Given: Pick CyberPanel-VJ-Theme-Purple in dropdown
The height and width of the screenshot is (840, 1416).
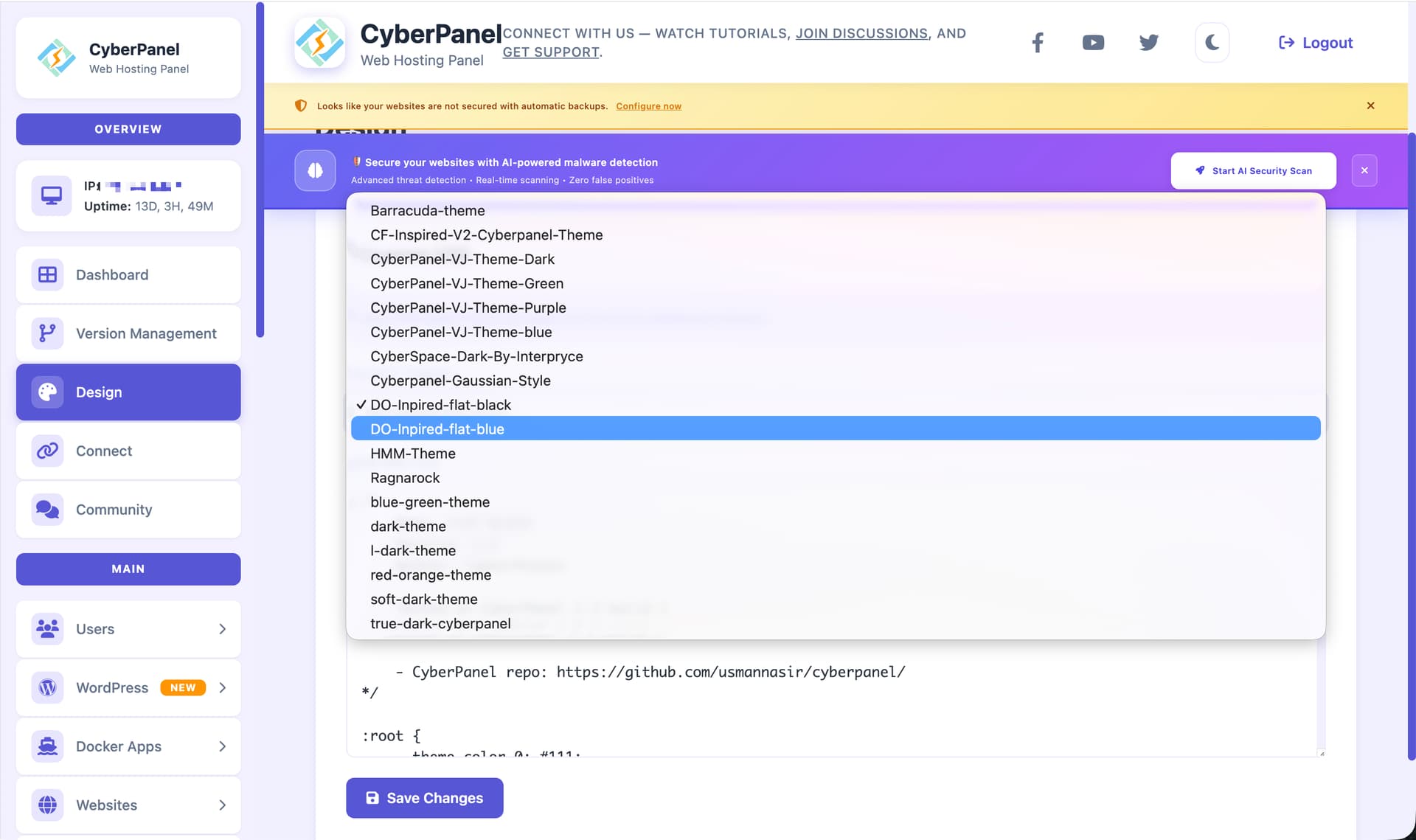Looking at the screenshot, I should click(468, 308).
